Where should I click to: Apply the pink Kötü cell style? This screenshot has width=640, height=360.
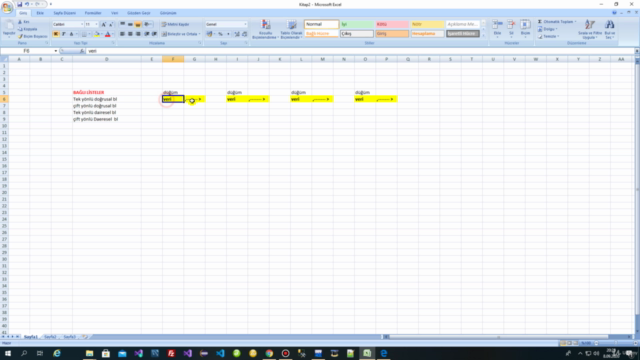[392, 24]
